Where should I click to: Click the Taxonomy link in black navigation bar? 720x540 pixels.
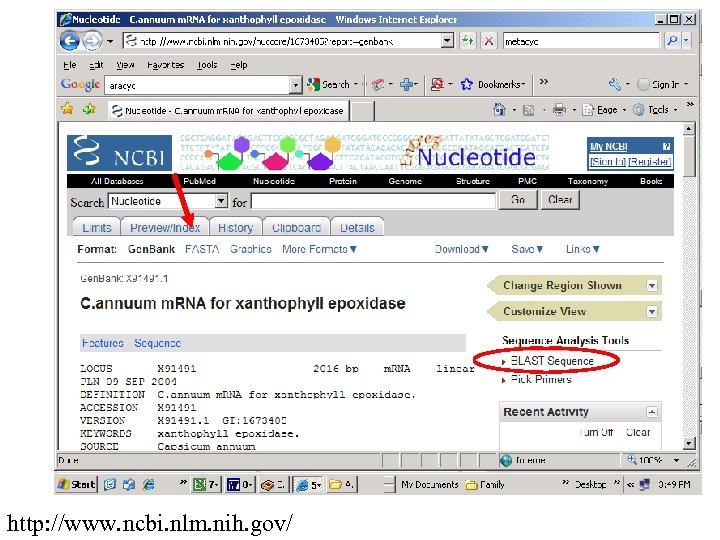[588, 181]
